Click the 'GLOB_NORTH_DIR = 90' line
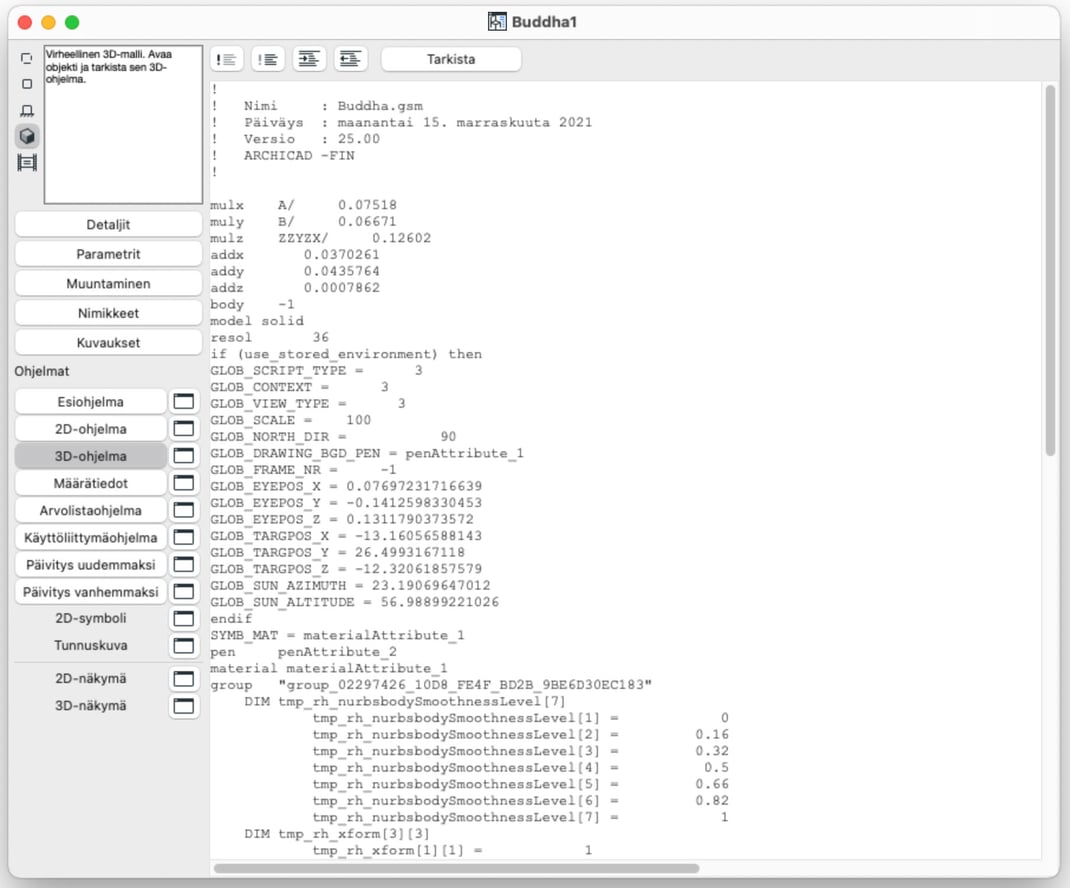This screenshot has width=1070, height=888. pyautogui.click(x=333, y=437)
